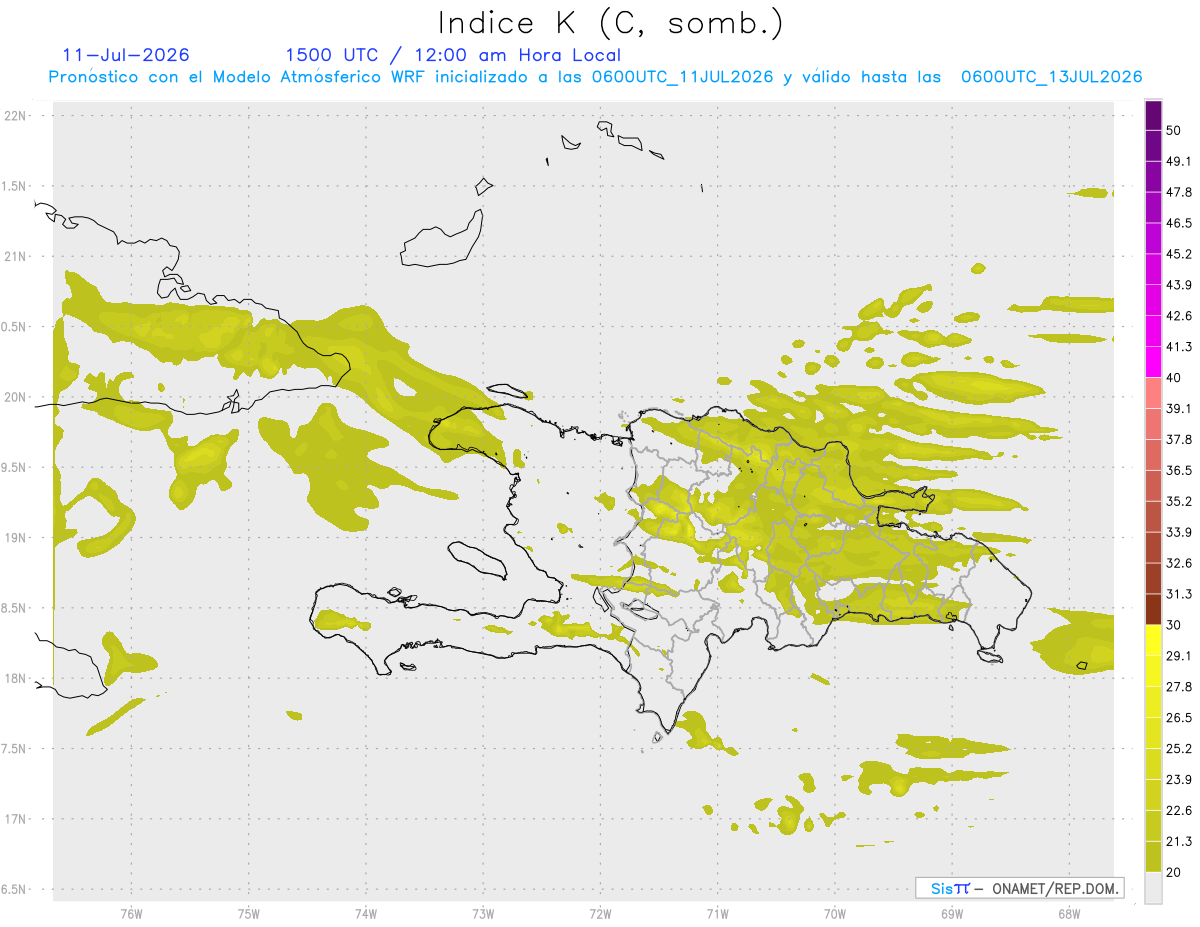The image size is (1200, 927).
Task: Click the dark purple swatch above 50
Action: [1153, 115]
